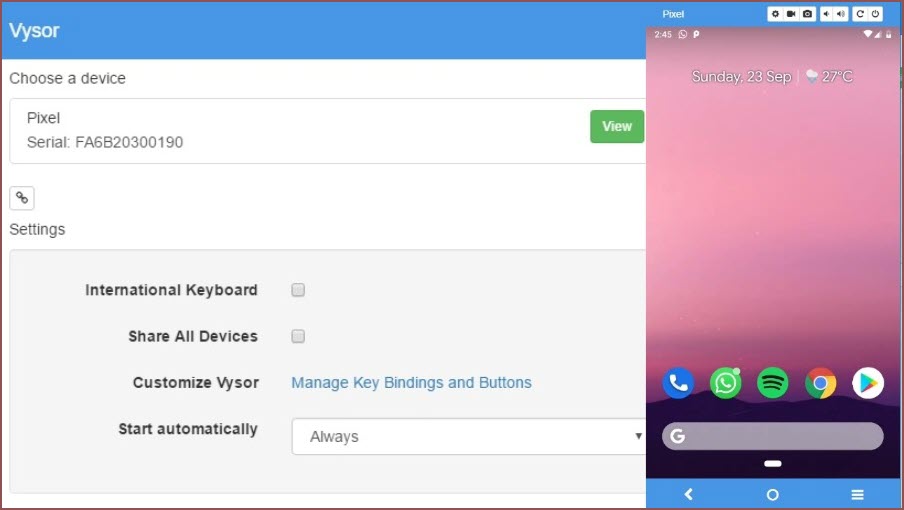This screenshot has width=904, height=510.
Task: Click the Serial: FA6B20300190 text
Action: (105, 142)
